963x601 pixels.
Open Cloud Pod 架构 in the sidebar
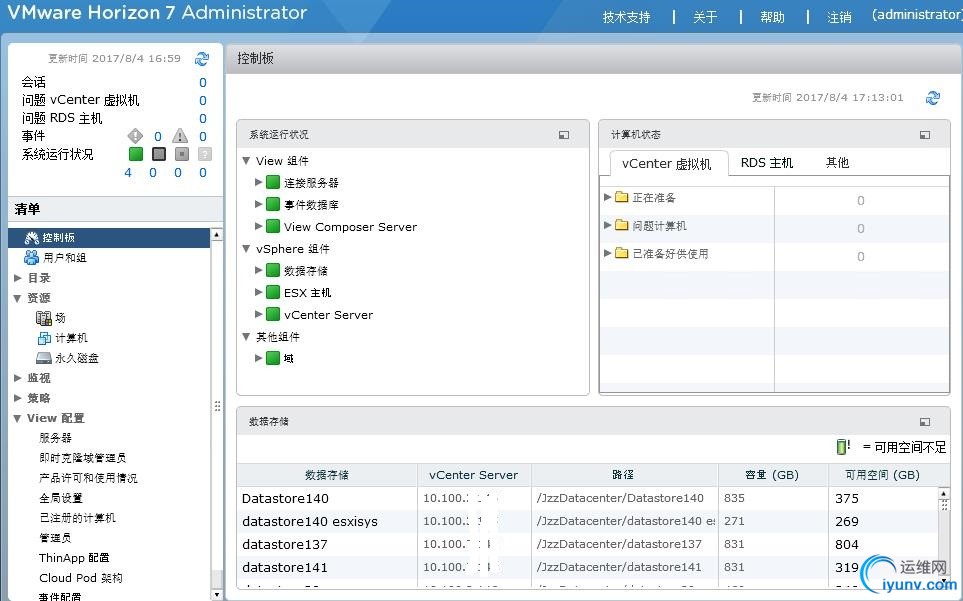(x=81, y=578)
